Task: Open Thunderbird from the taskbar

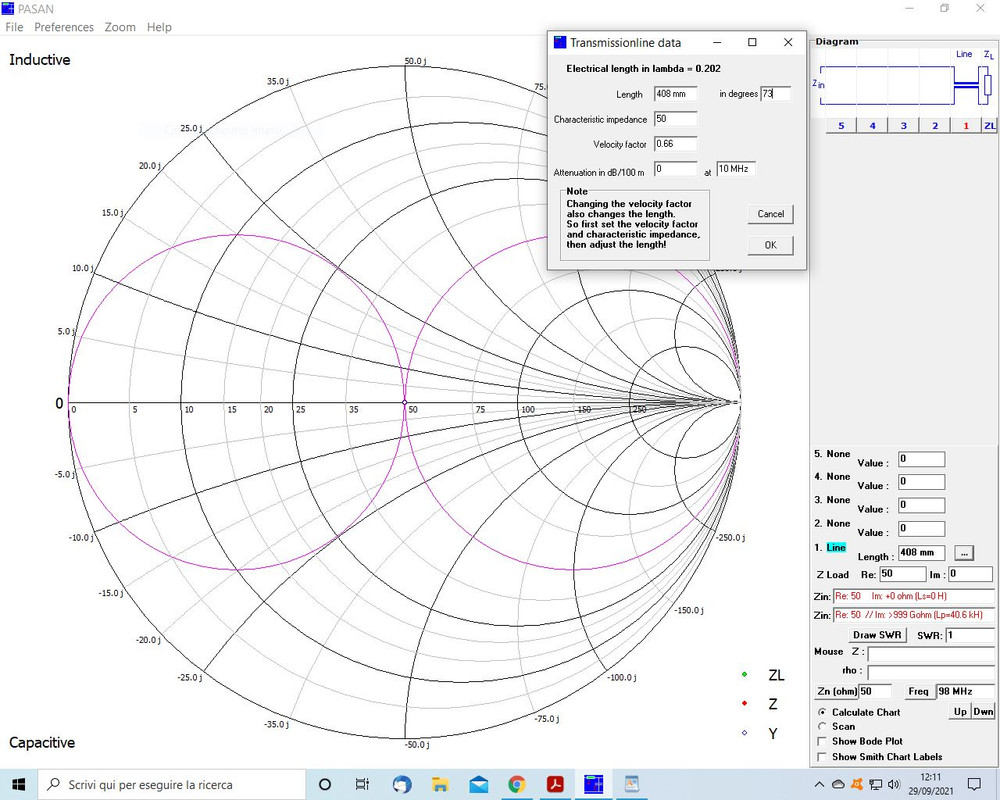Action: (x=402, y=785)
